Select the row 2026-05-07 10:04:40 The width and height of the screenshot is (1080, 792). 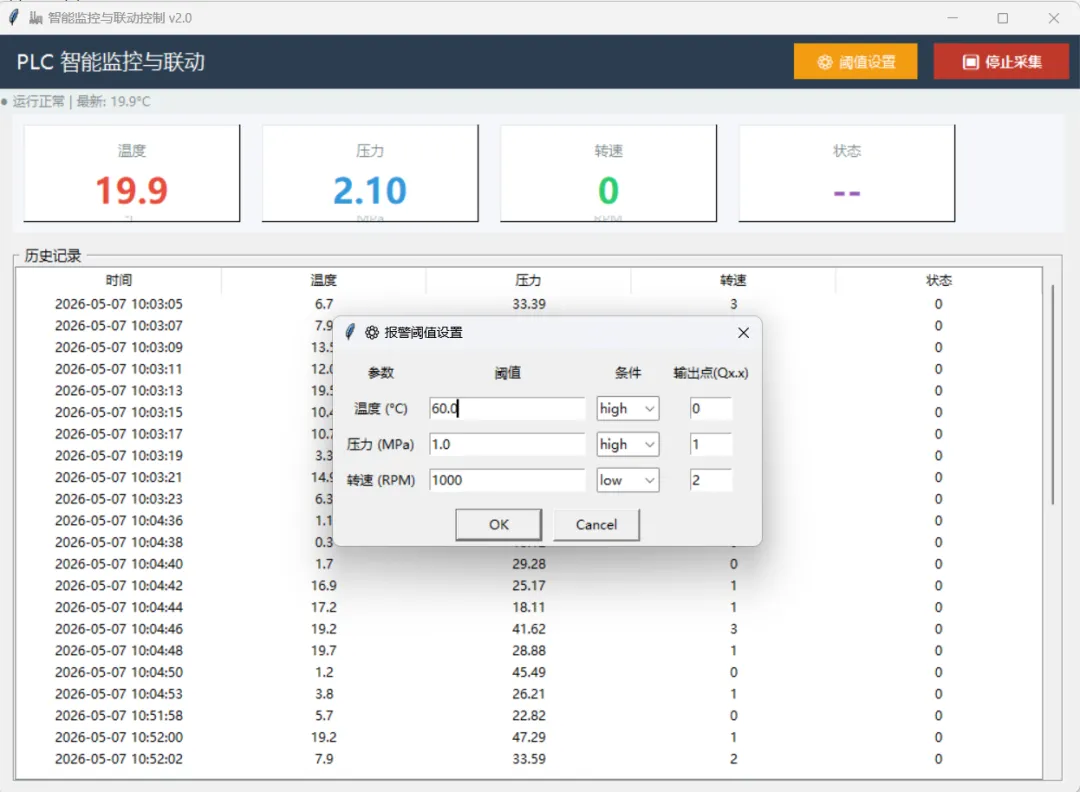pos(528,564)
